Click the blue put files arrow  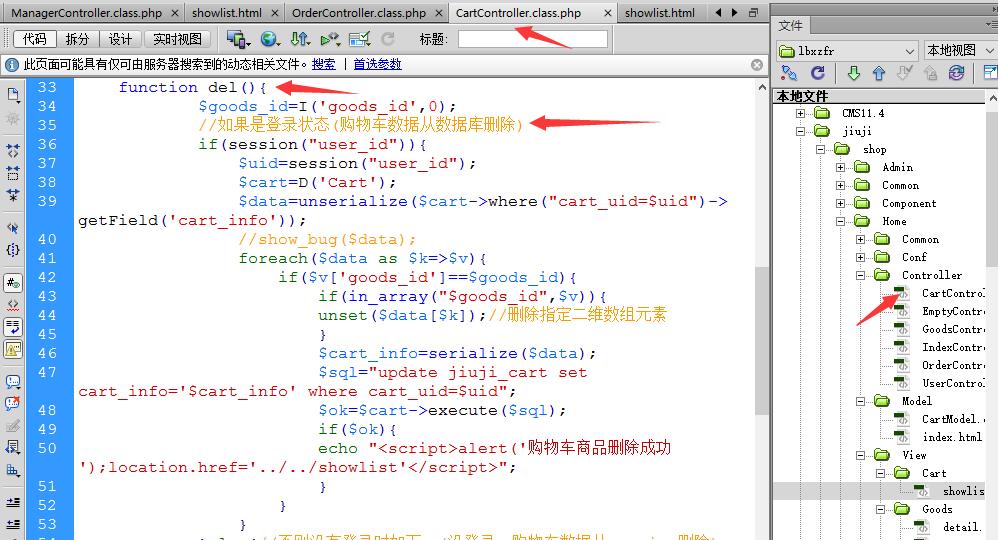click(879, 73)
